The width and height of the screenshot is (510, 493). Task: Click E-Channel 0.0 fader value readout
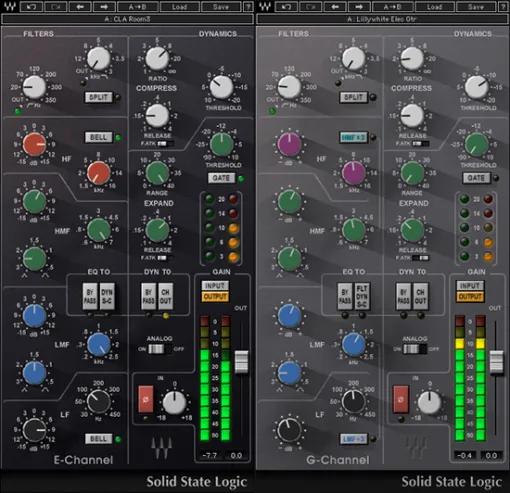pyautogui.click(x=236, y=455)
